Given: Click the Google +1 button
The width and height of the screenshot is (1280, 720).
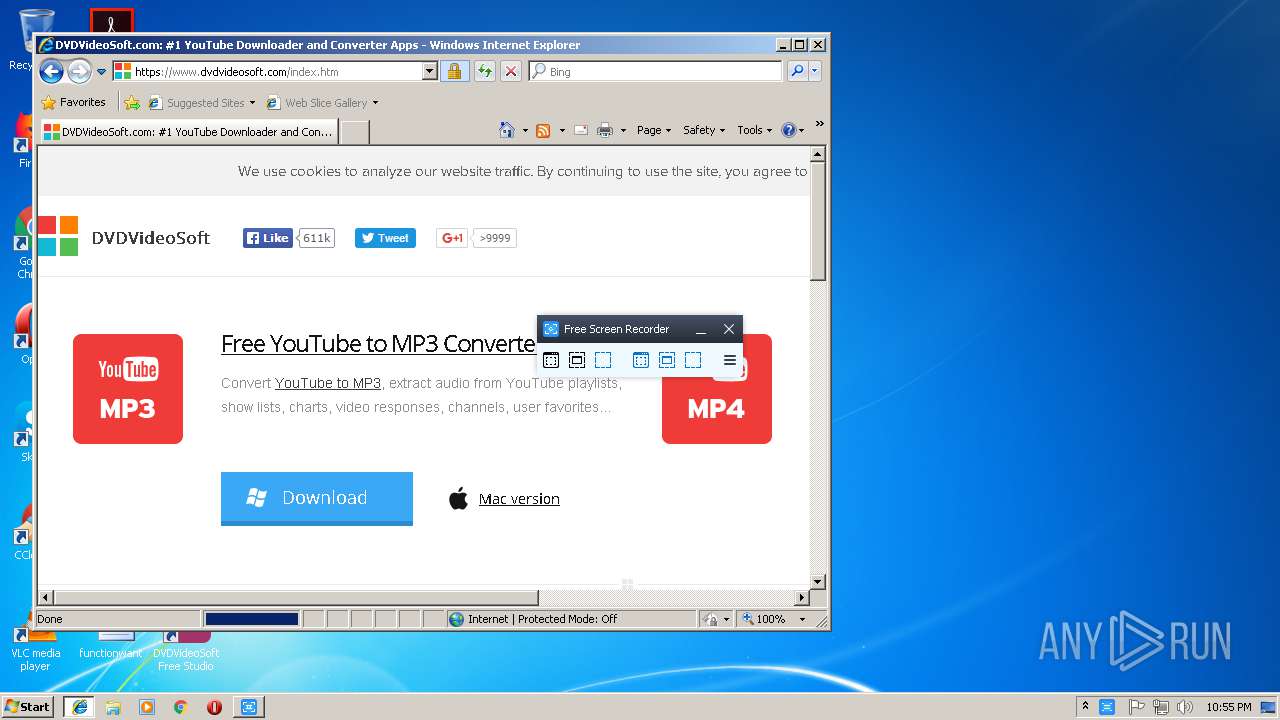Looking at the screenshot, I should click(453, 238).
